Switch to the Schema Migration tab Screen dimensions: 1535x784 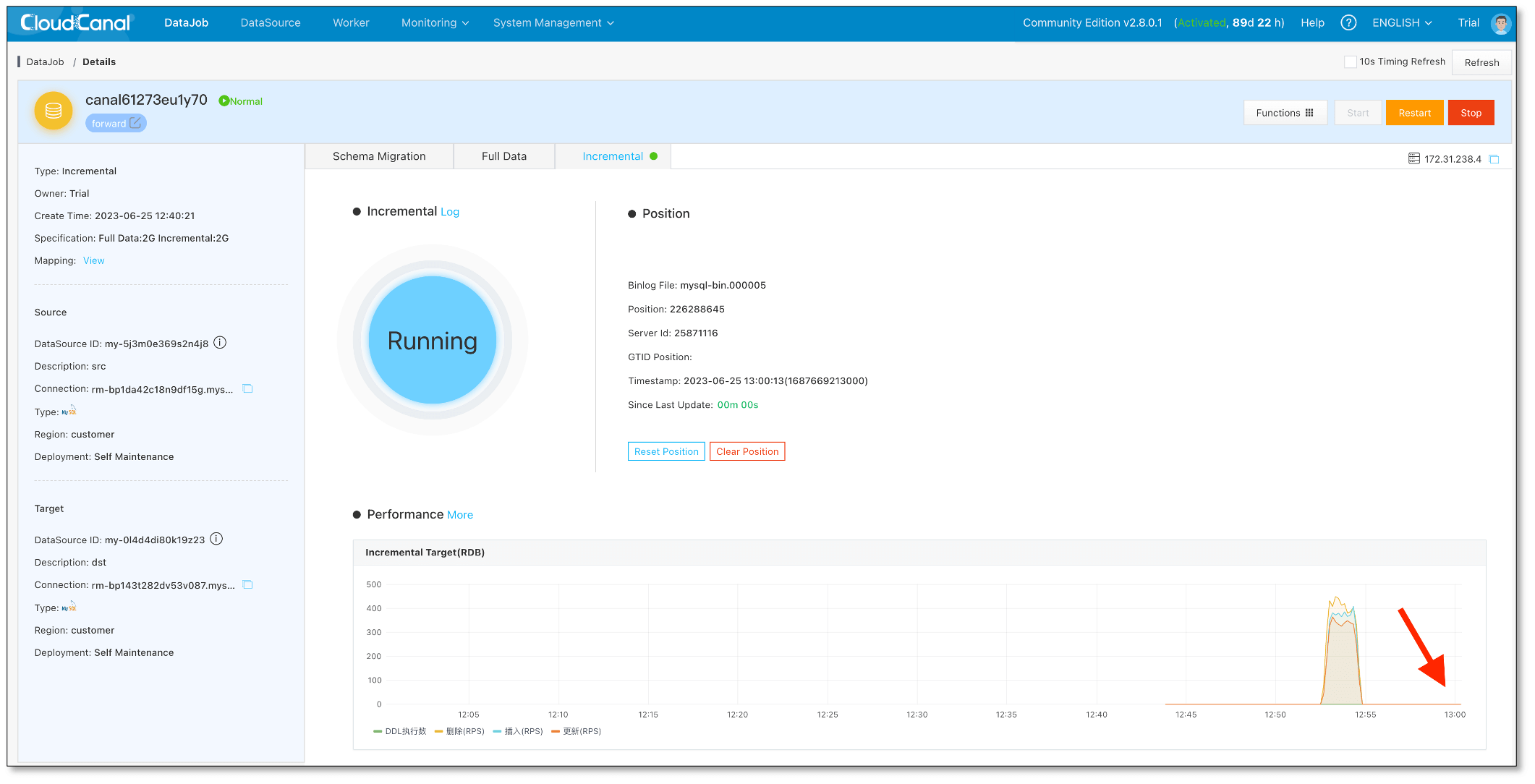(x=379, y=156)
